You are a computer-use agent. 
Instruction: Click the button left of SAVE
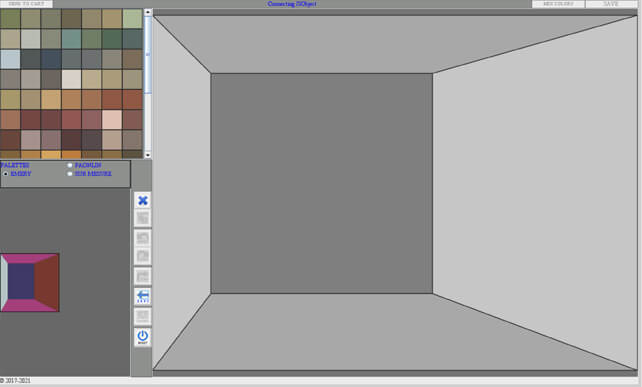point(558,4)
